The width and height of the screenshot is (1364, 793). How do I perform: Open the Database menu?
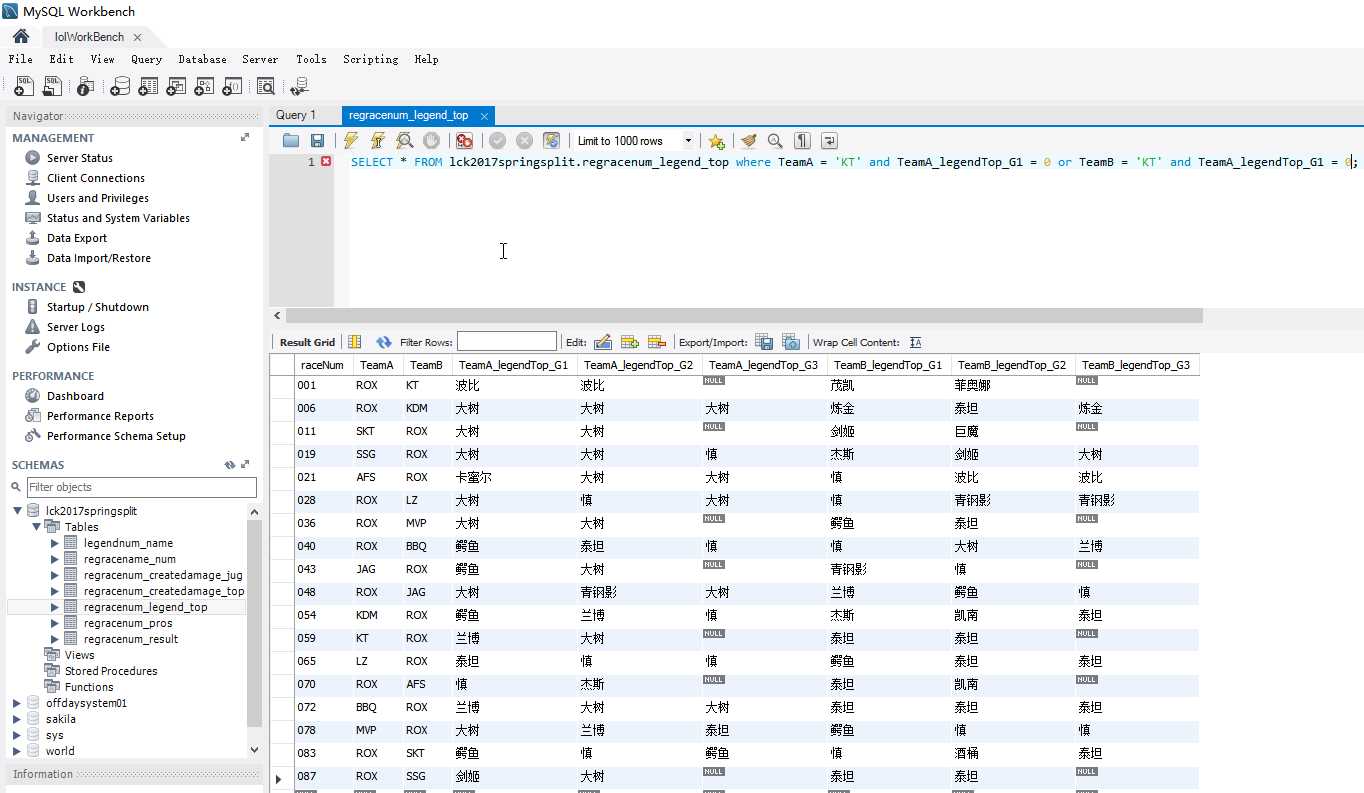[202, 59]
